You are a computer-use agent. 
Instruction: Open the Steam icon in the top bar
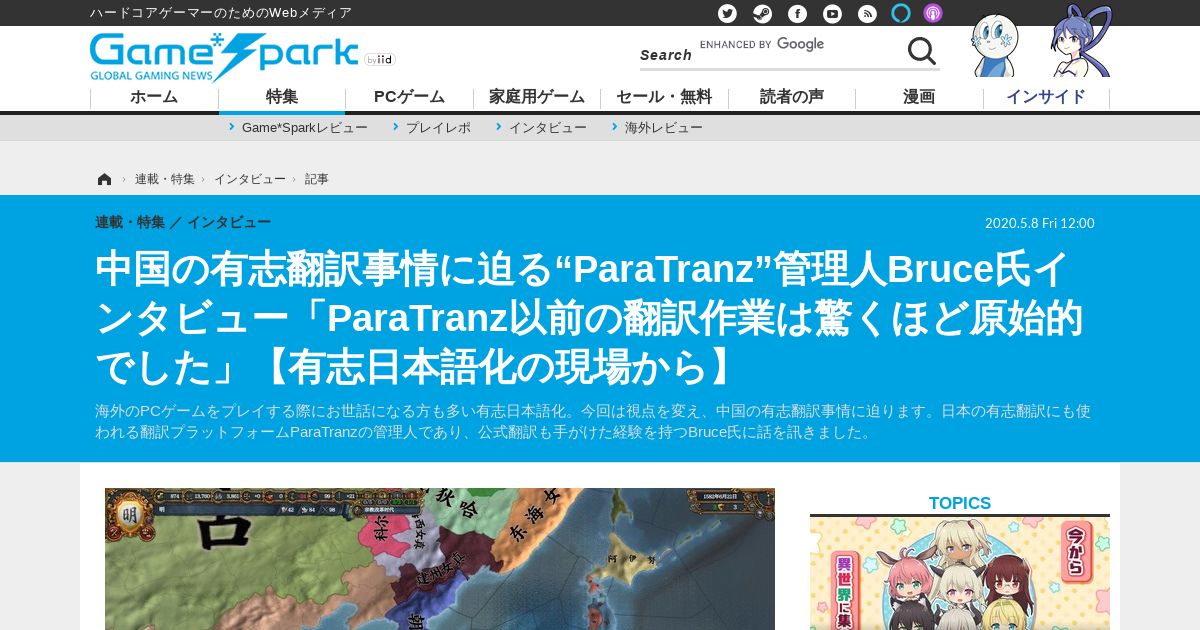coord(762,13)
